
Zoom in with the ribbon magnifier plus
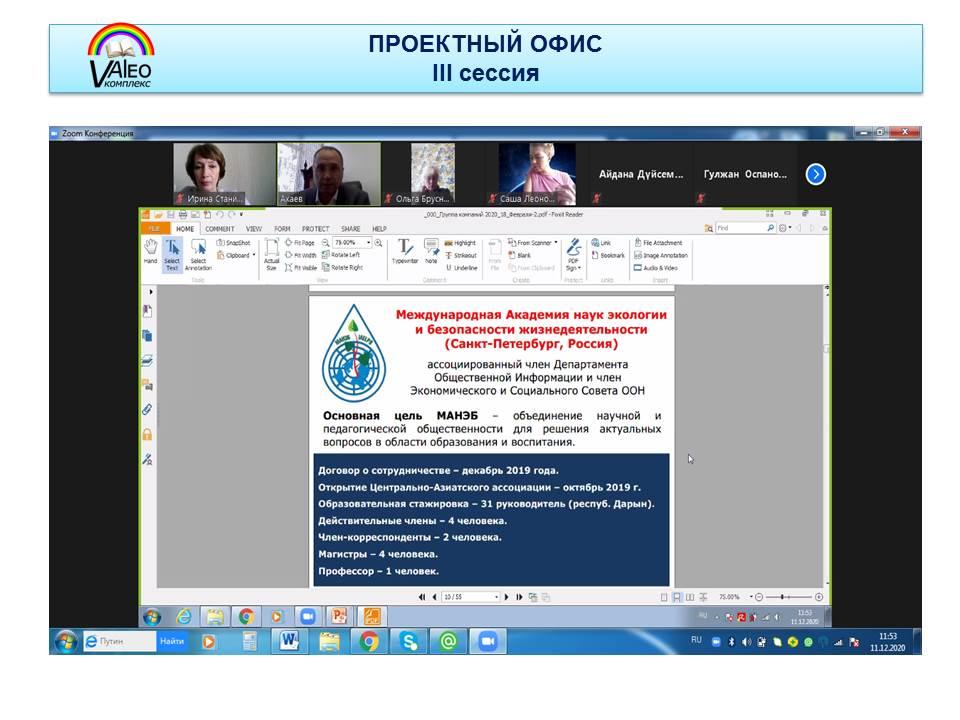[379, 243]
